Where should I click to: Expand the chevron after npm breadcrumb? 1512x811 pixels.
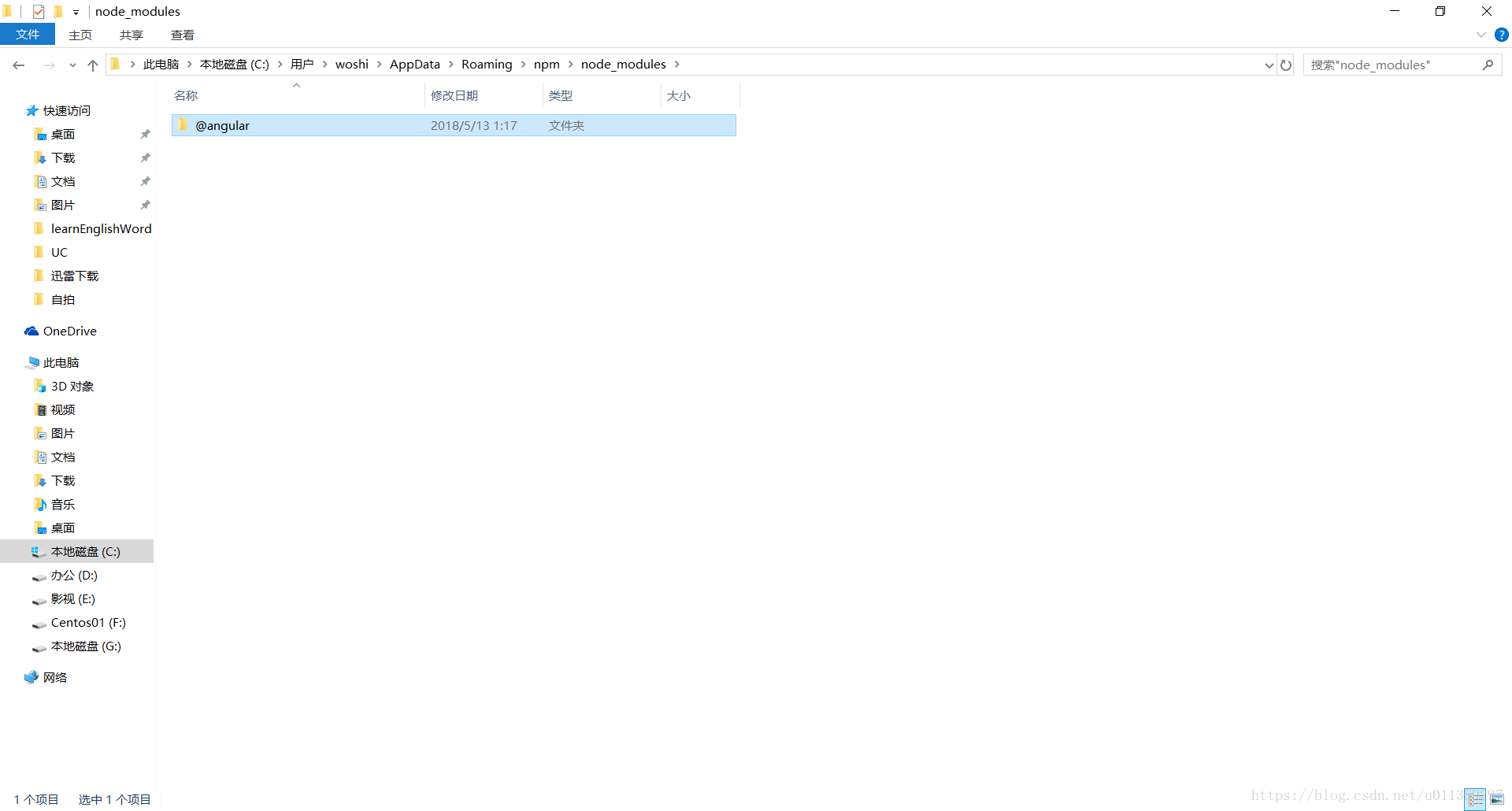click(571, 65)
